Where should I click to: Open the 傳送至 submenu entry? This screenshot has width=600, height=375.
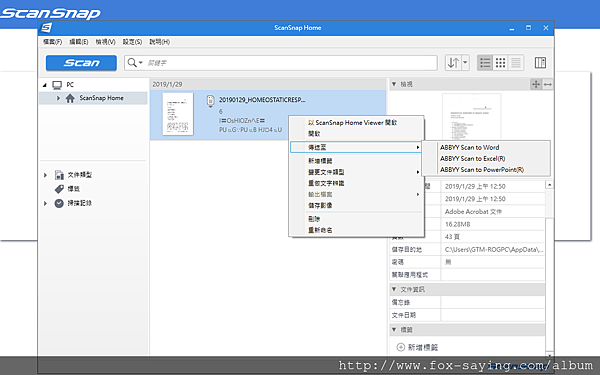[356, 147]
